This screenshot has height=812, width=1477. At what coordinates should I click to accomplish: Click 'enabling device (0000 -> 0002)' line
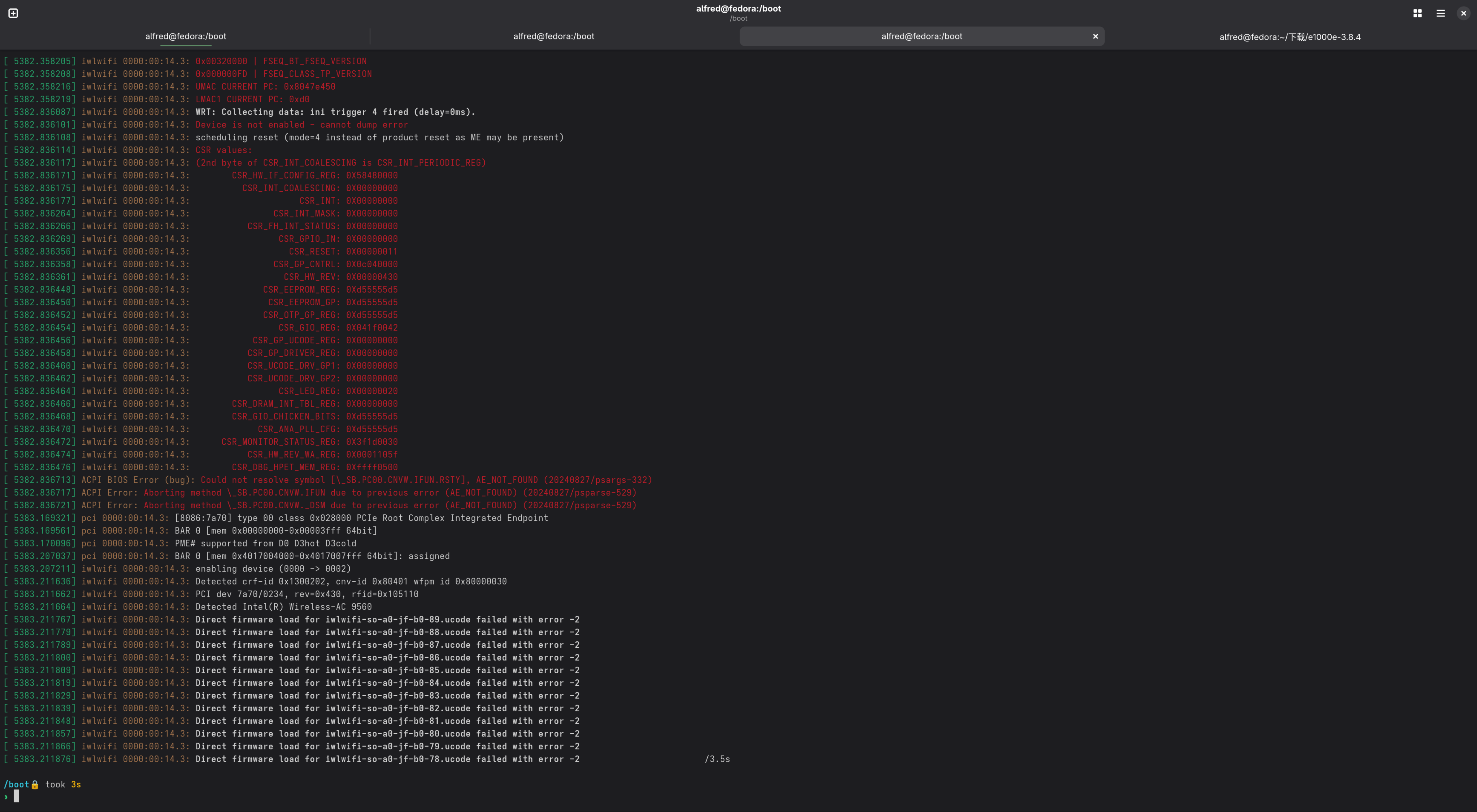point(273,568)
